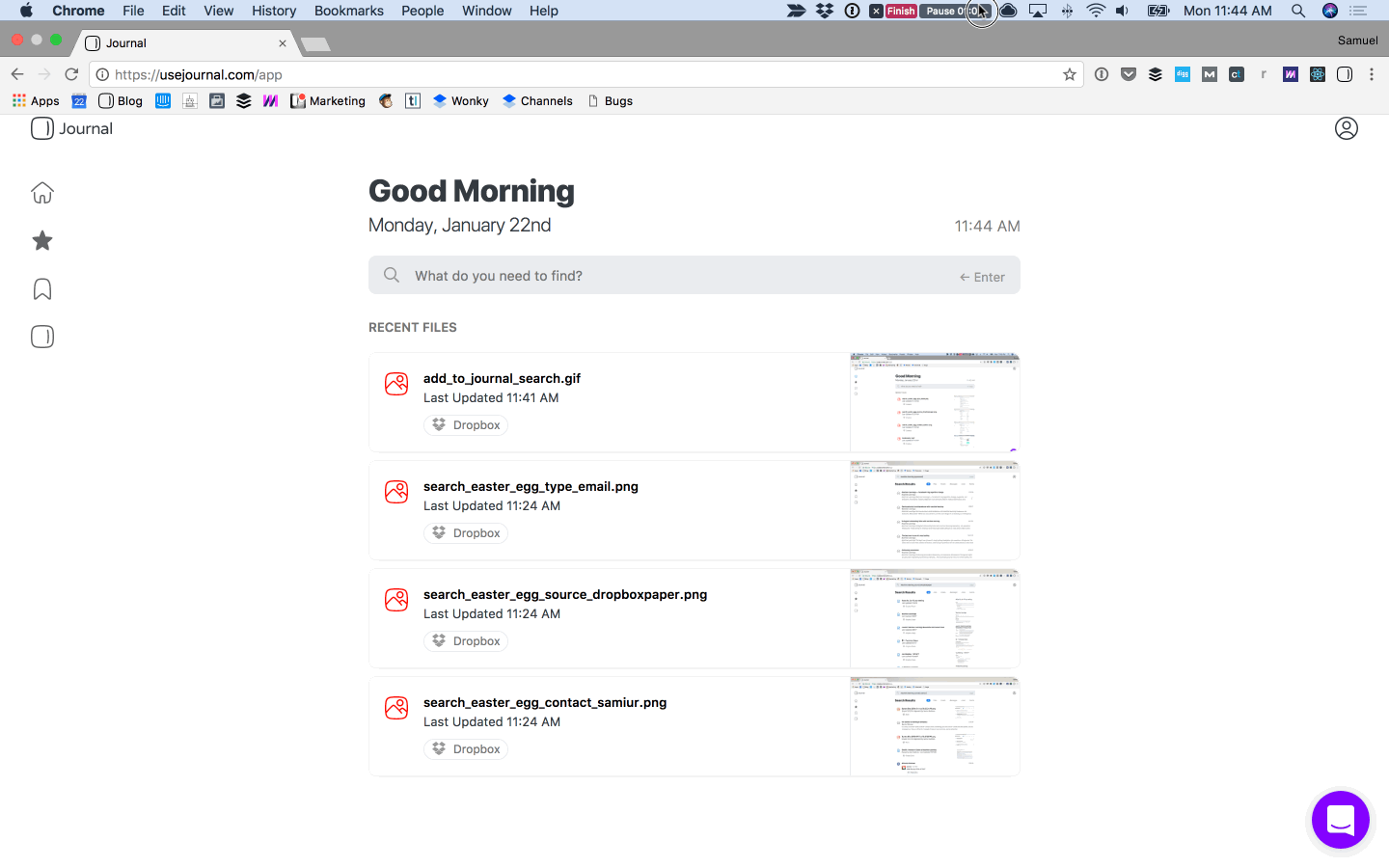Open the Intercom bookmark icon
The width and height of the screenshot is (1389, 868).
tap(163, 100)
